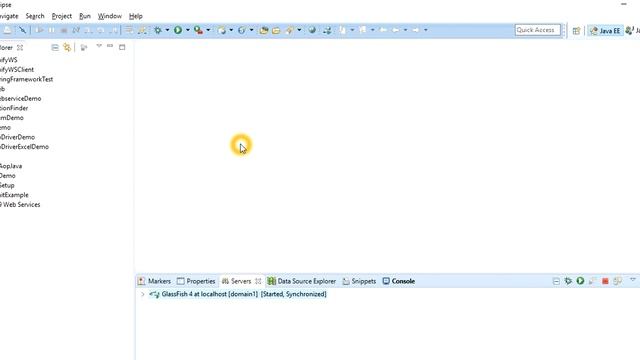Click the Search flashlight icon
This screenshot has height=360, width=640.
(x=290, y=30)
